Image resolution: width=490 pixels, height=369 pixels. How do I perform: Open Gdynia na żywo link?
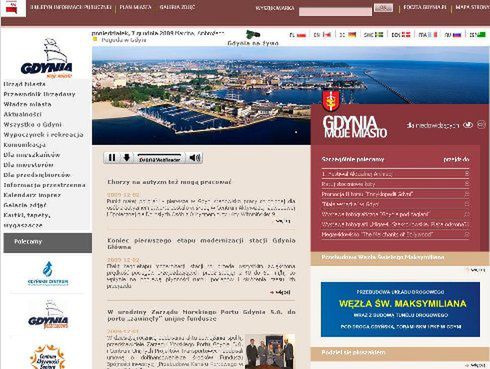253,43
